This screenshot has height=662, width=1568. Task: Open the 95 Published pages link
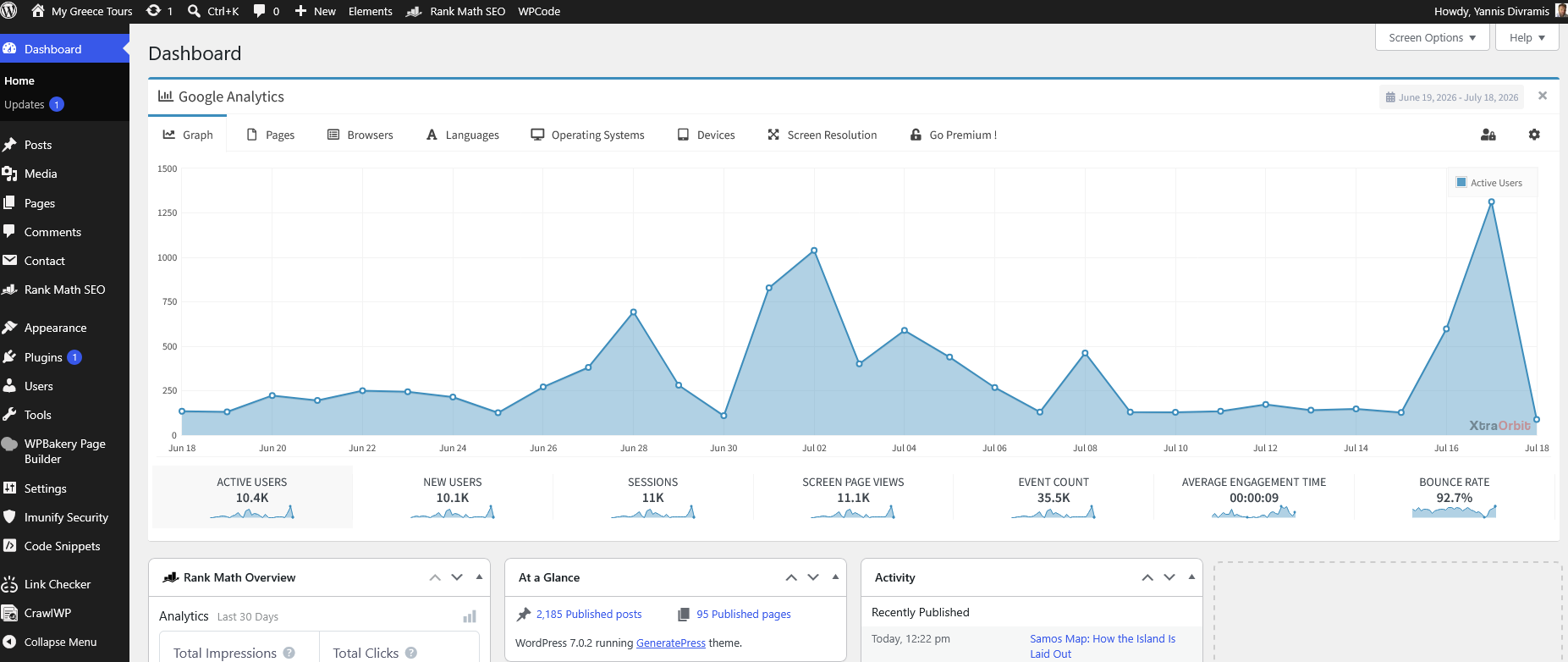click(x=744, y=615)
